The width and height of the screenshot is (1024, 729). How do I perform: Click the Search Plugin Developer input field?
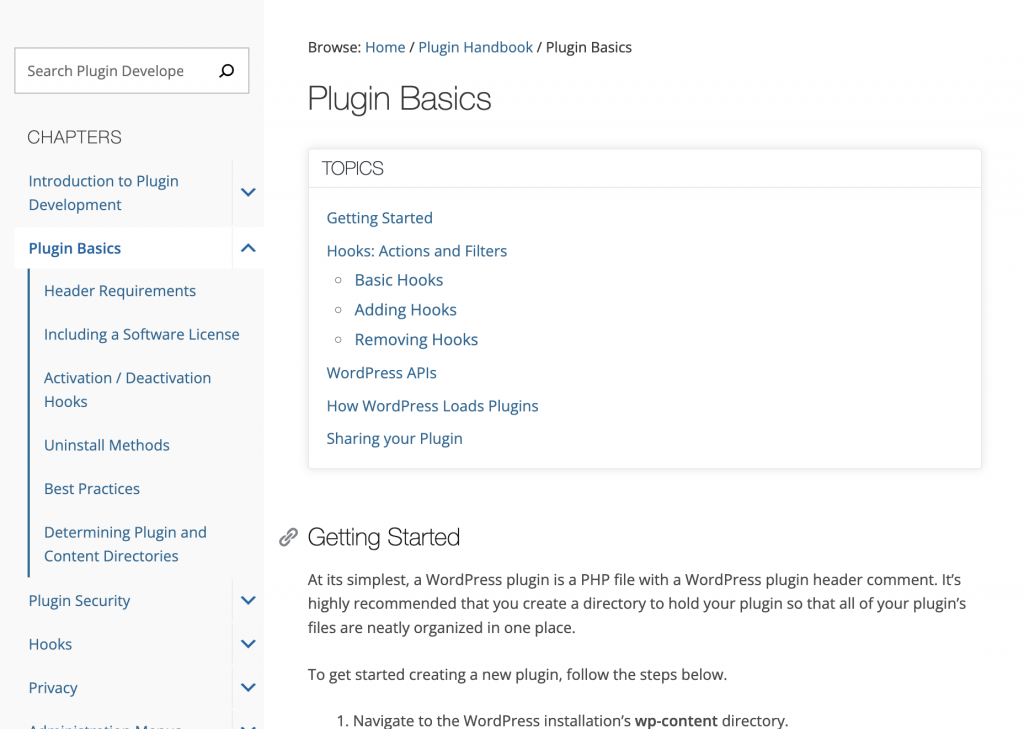pos(110,71)
